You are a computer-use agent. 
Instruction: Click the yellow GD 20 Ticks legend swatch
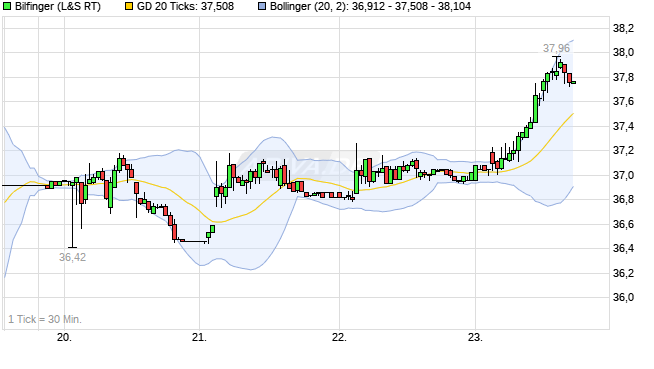[x=129, y=7]
